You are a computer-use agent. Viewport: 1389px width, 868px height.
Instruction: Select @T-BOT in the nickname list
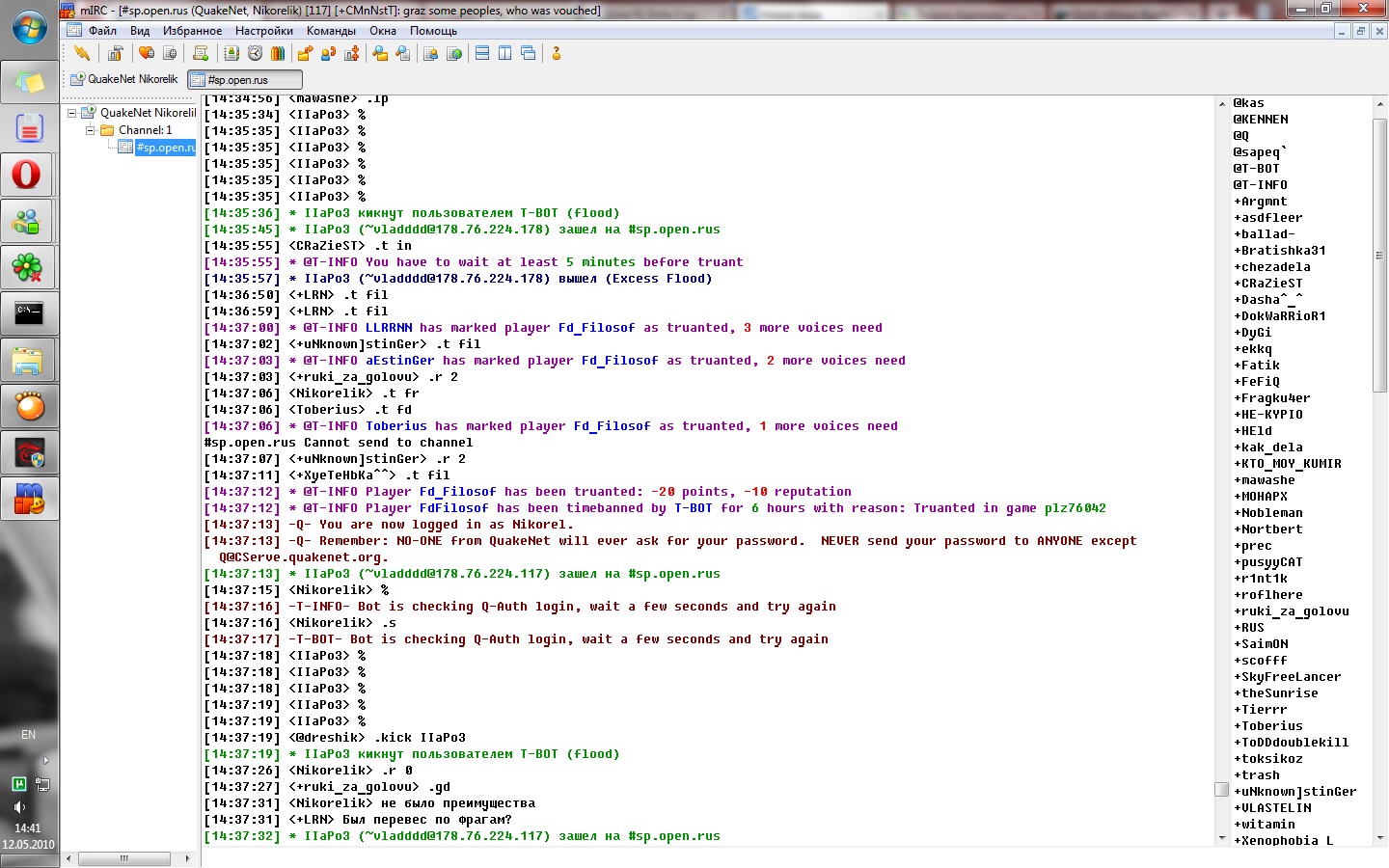[x=1256, y=169]
